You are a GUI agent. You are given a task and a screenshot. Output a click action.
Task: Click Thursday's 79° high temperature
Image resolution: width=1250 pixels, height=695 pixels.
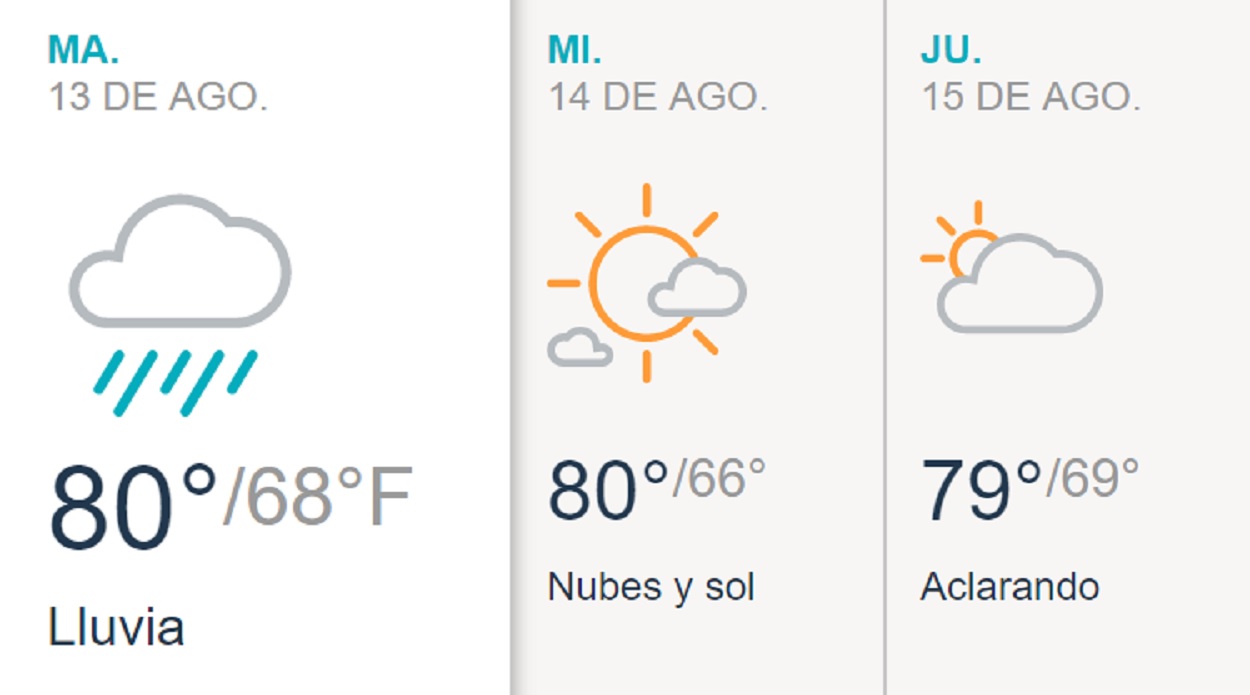point(981,488)
